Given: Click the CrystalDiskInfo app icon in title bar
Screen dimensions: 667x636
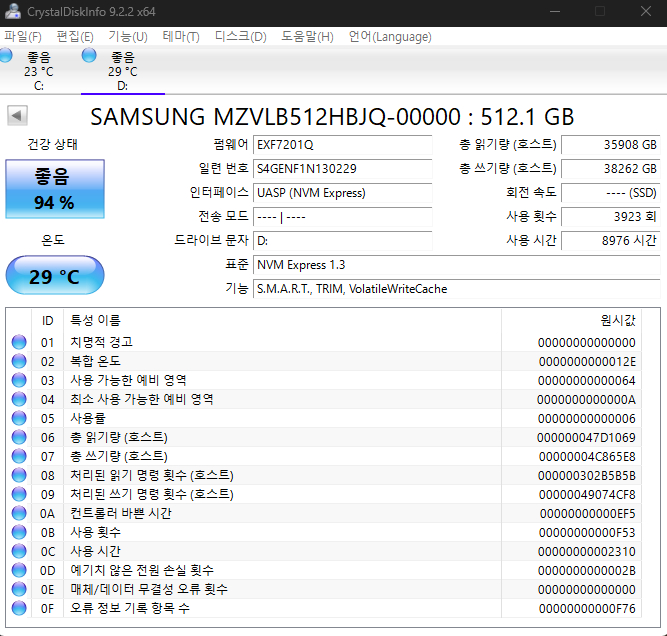Looking at the screenshot, I should pyautogui.click(x=12, y=11).
